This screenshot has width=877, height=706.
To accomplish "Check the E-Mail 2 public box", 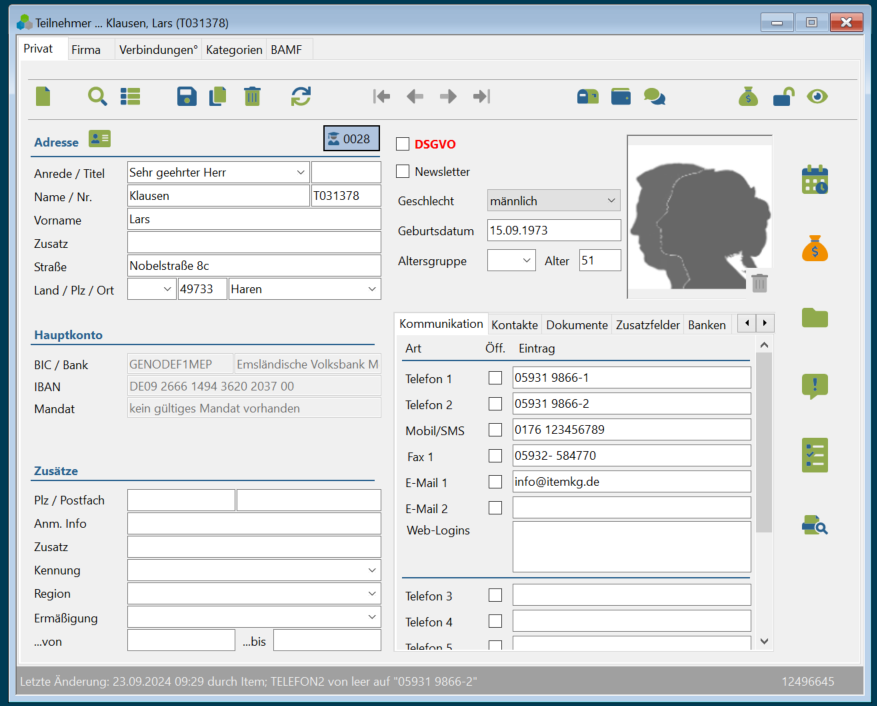I will [495, 508].
